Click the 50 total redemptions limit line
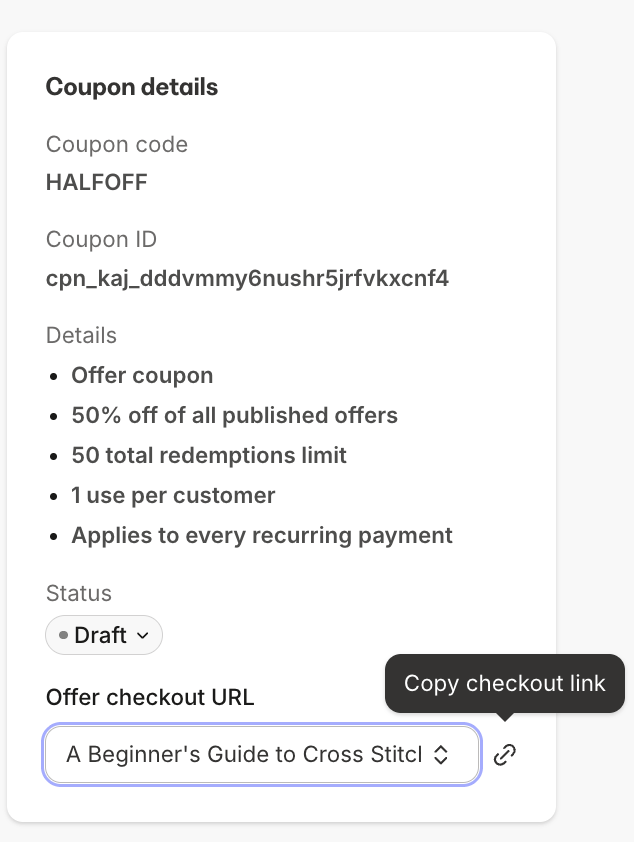 pyautogui.click(x=209, y=455)
